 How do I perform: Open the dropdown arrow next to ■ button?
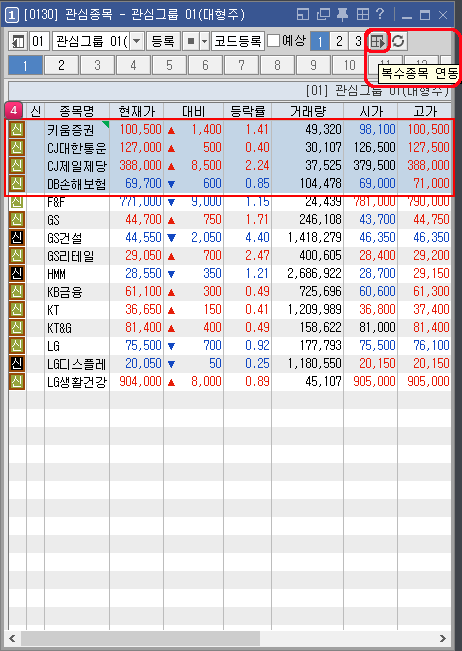click(x=204, y=41)
